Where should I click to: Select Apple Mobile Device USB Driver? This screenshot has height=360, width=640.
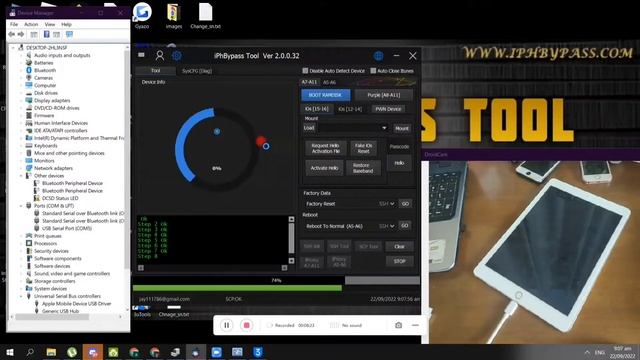point(76,304)
